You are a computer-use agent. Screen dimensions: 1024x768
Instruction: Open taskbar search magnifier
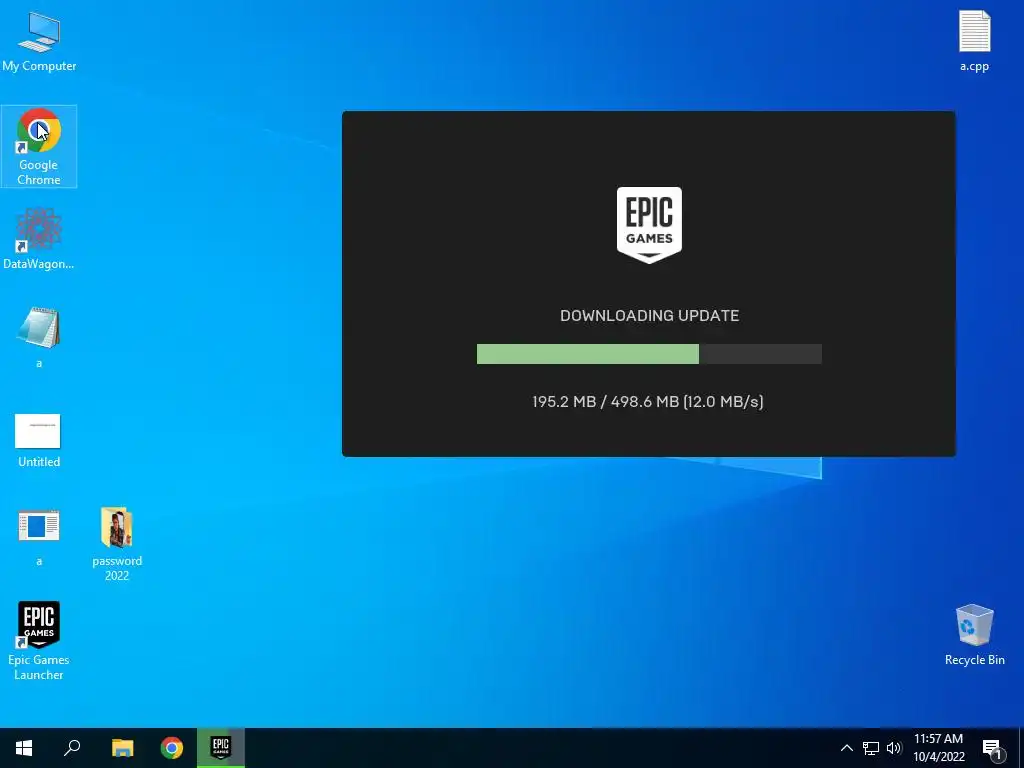point(72,748)
